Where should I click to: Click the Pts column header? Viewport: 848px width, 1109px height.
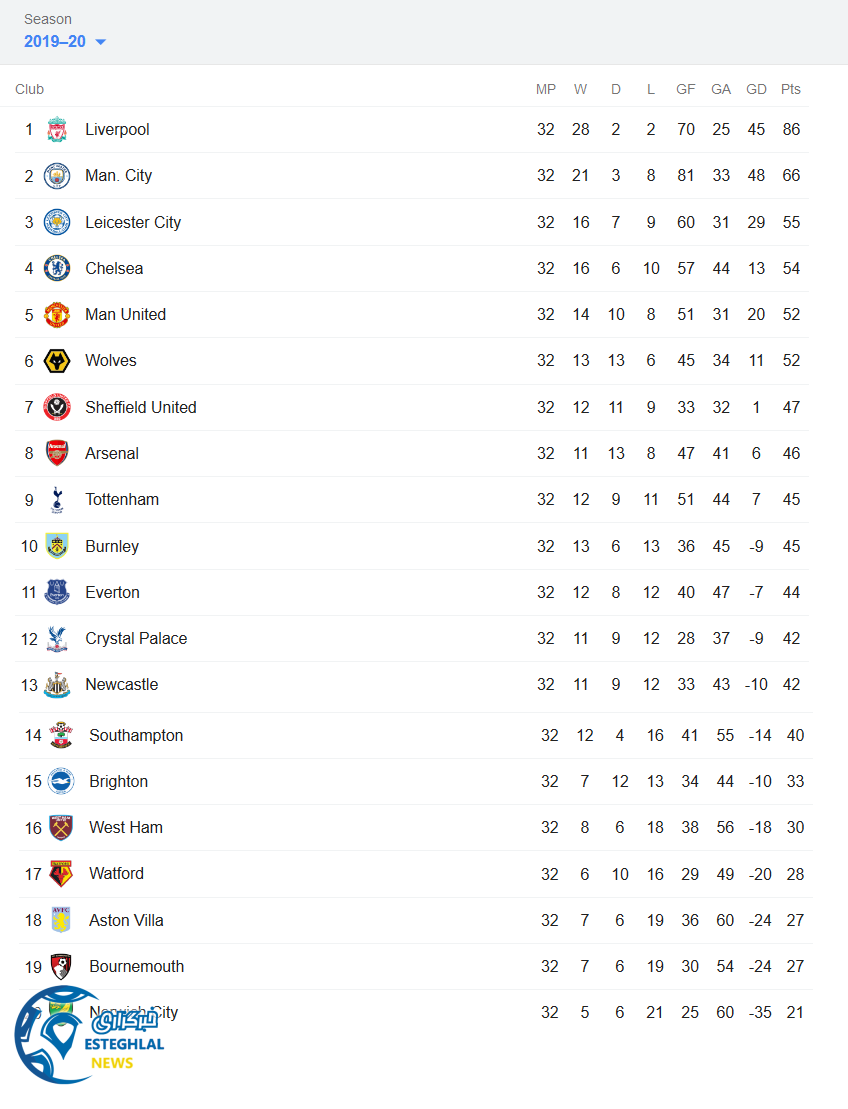[791, 89]
